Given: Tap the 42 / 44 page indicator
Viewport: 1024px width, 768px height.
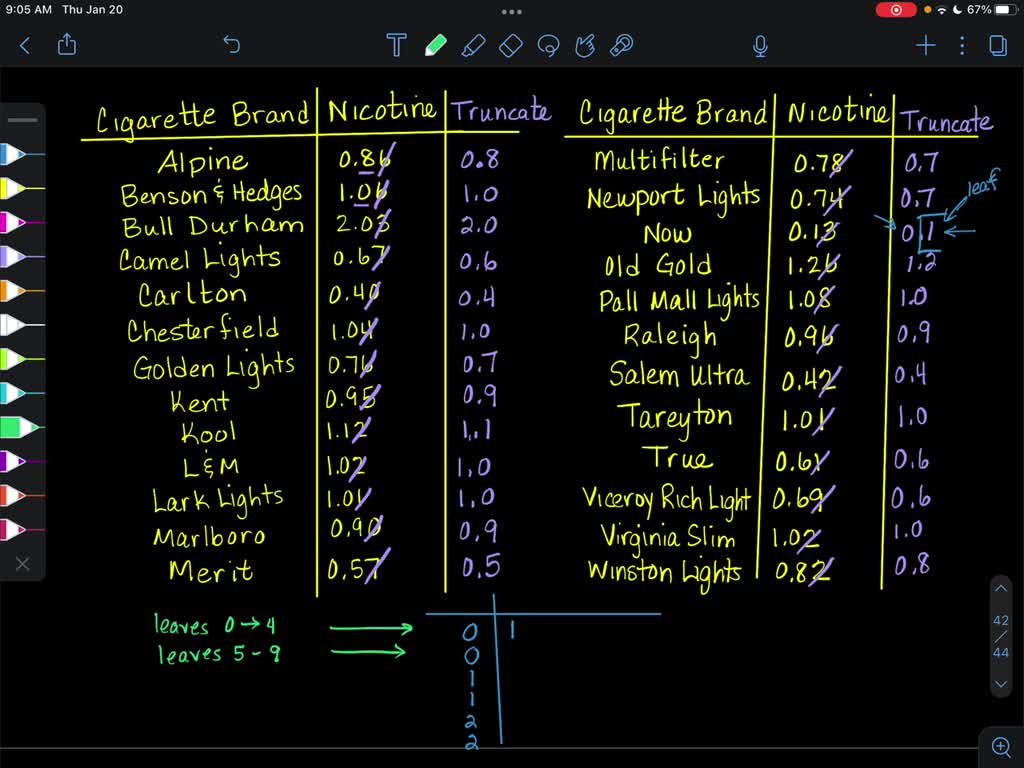Looking at the screenshot, I should tap(1000, 636).
